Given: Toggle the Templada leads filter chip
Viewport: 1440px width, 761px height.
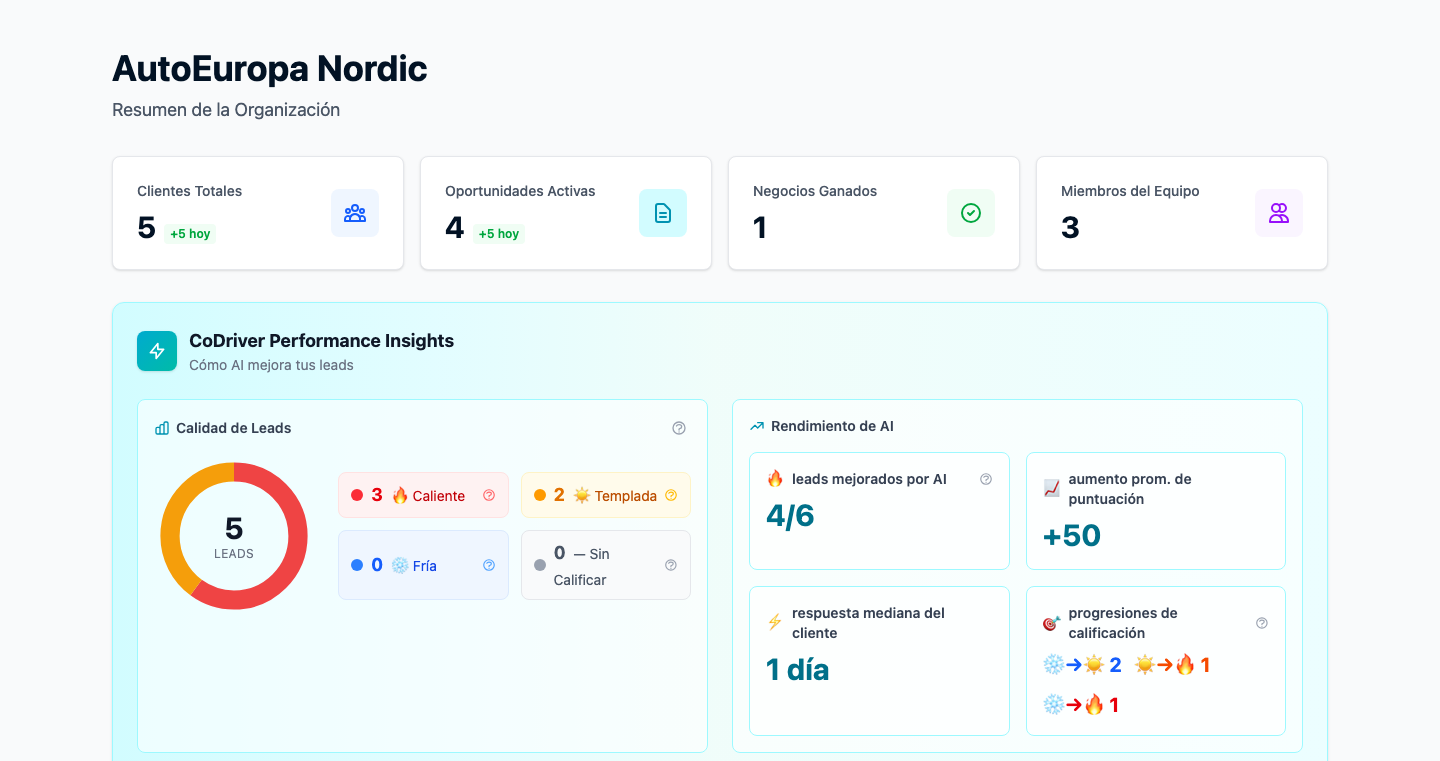Looking at the screenshot, I should pos(606,494).
